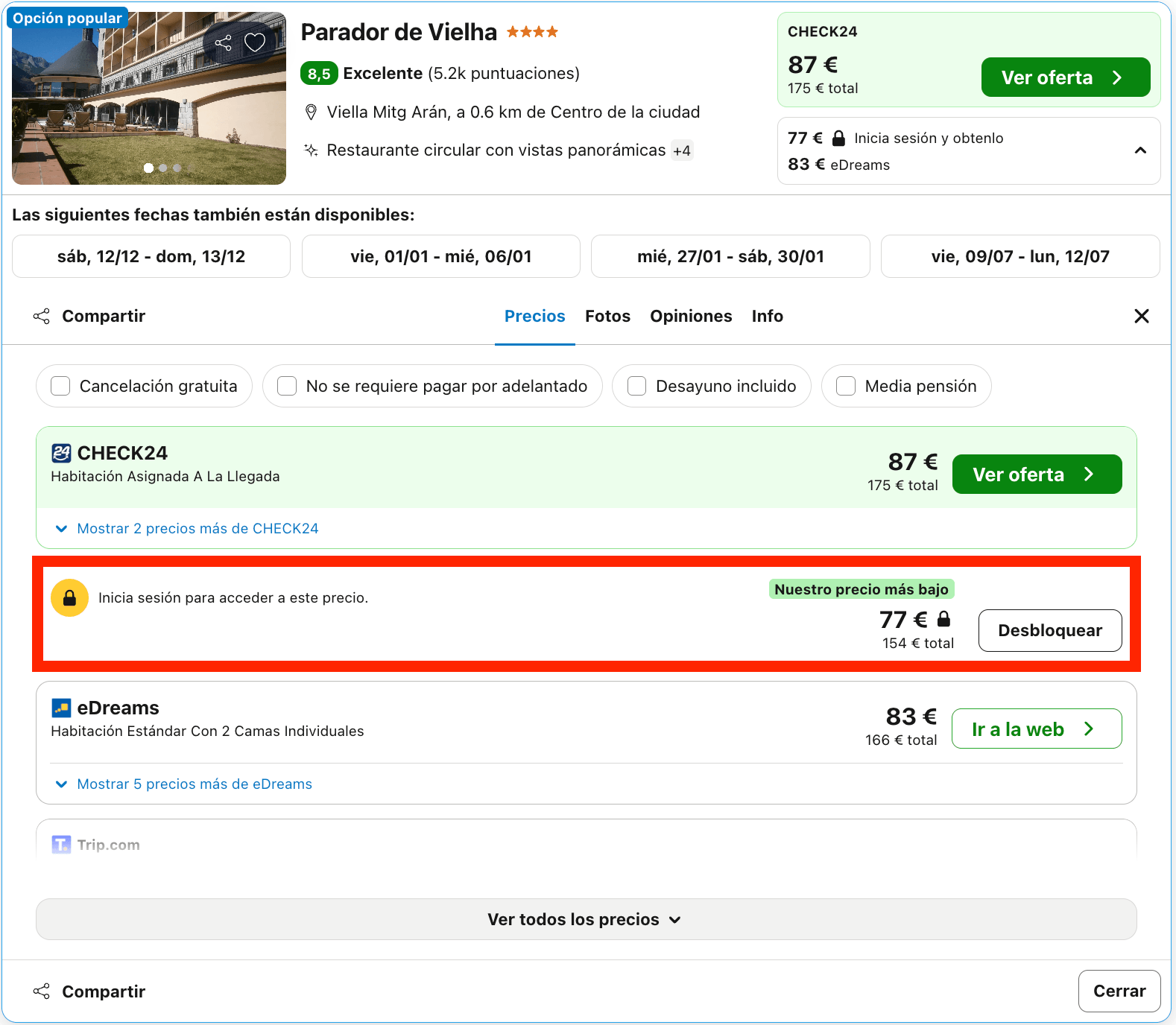Screen dimensions: 1176x1025
Task: Click the share icon in the bottom footer
Action: tap(42, 991)
